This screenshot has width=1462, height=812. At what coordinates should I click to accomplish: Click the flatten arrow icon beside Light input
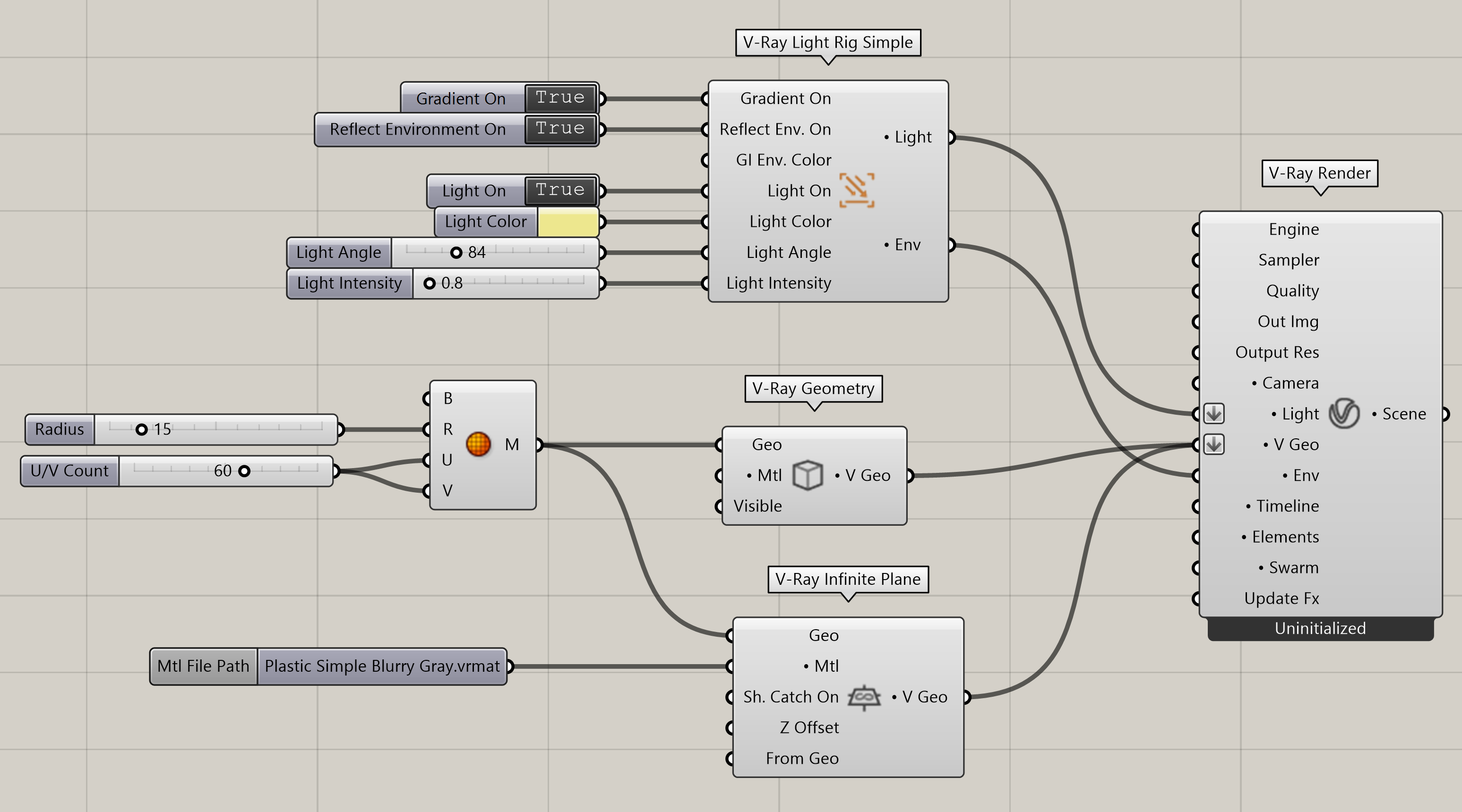click(x=1214, y=414)
